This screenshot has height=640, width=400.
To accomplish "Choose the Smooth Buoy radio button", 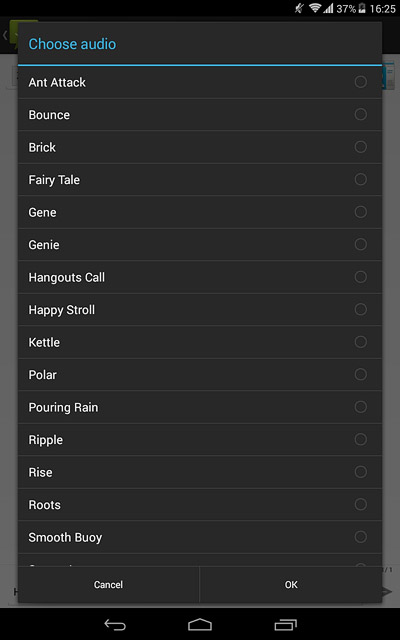I will click(x=360, y=537).
